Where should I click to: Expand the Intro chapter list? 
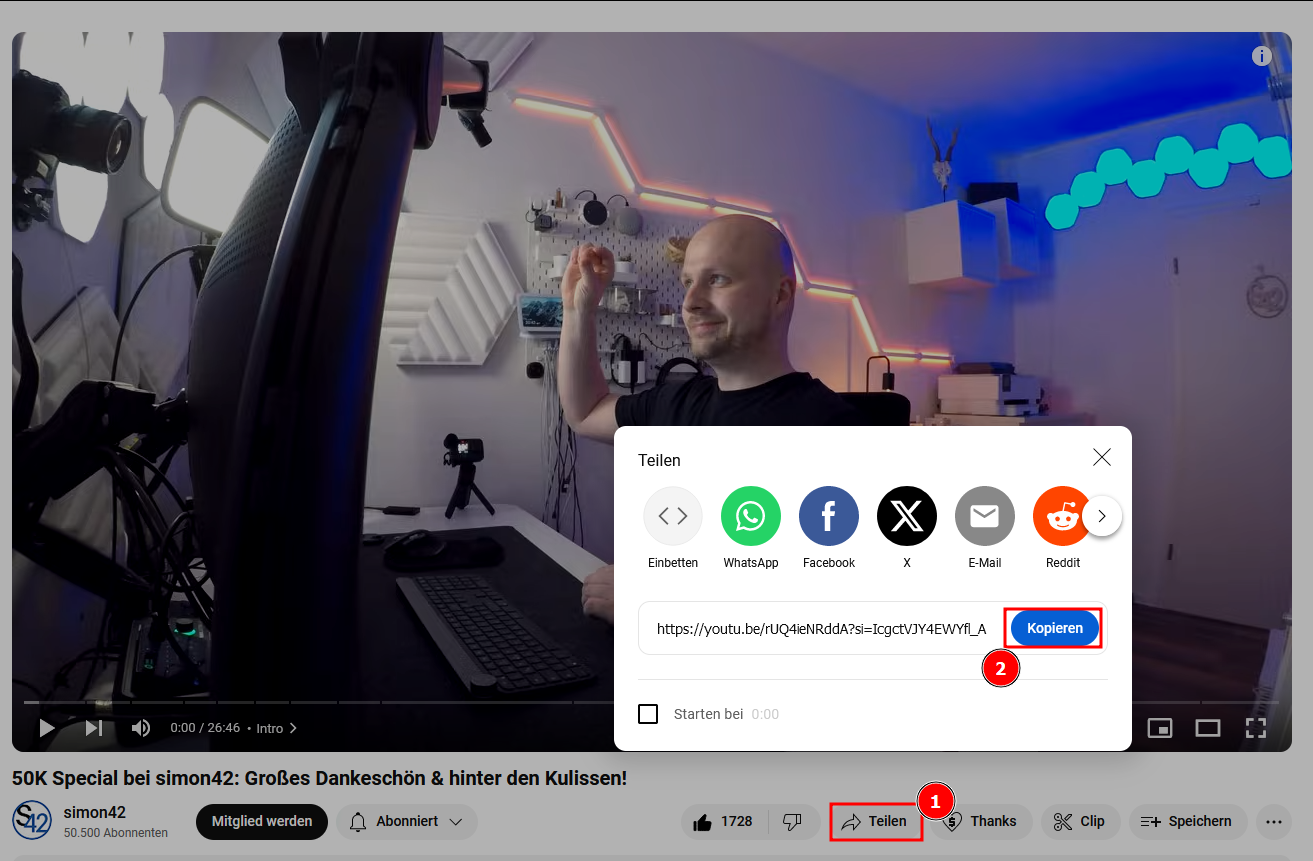pos(277,728)
